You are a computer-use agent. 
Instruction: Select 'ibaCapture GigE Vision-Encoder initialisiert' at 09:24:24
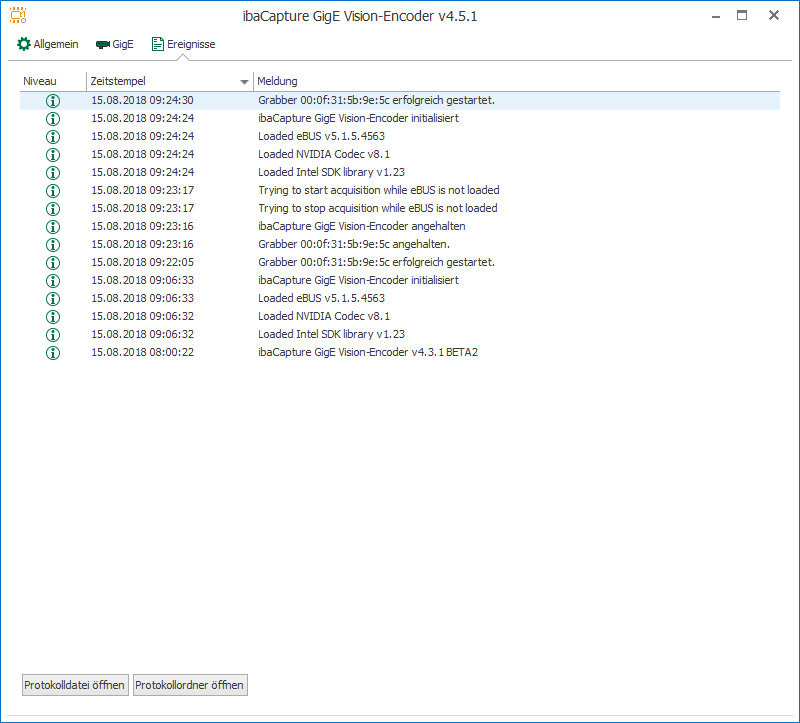coord(358,118)
